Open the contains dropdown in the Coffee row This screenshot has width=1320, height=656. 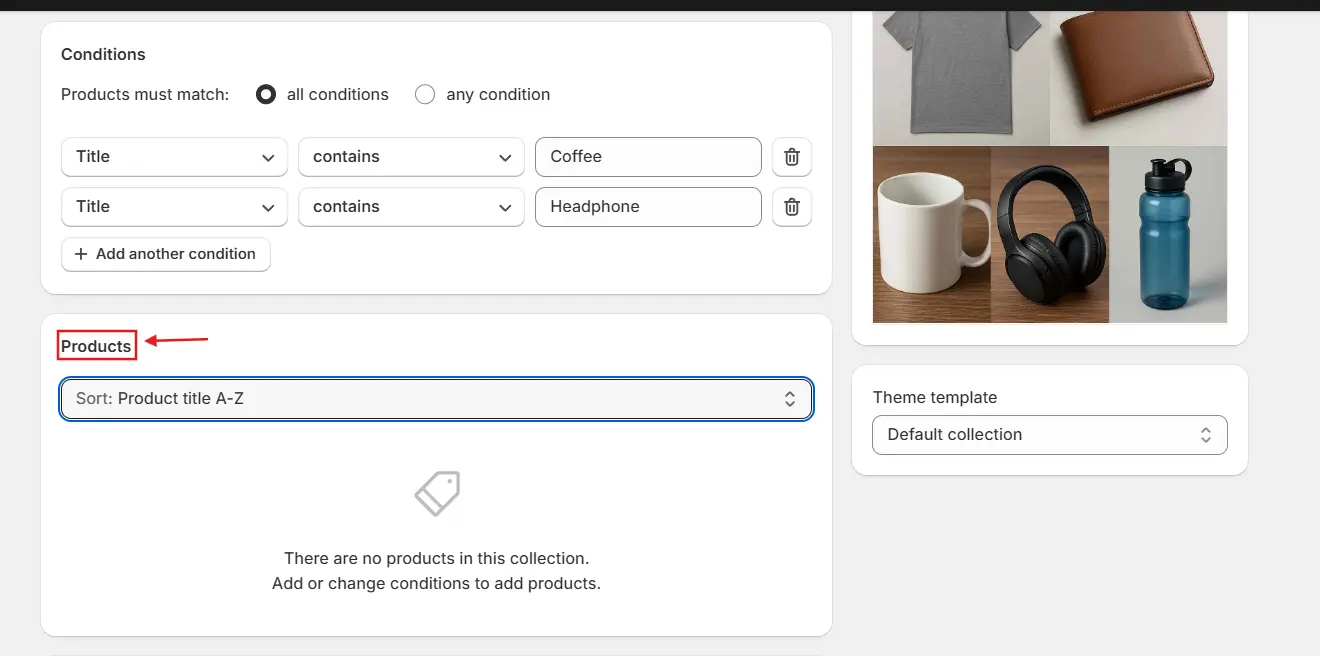pos(411,157)
